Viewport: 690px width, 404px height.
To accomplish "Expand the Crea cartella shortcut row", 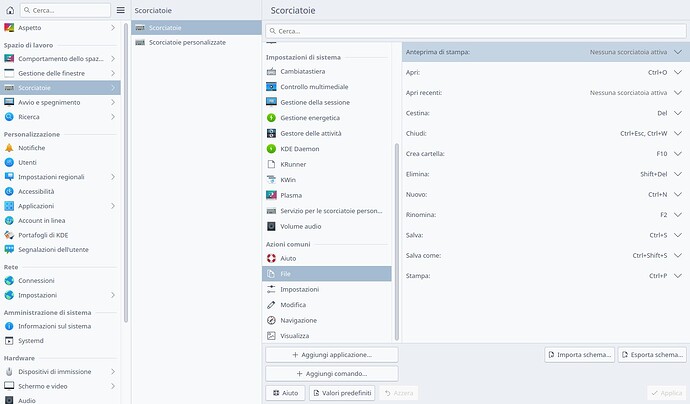I will pyautogui.click(x=678, y=154).
